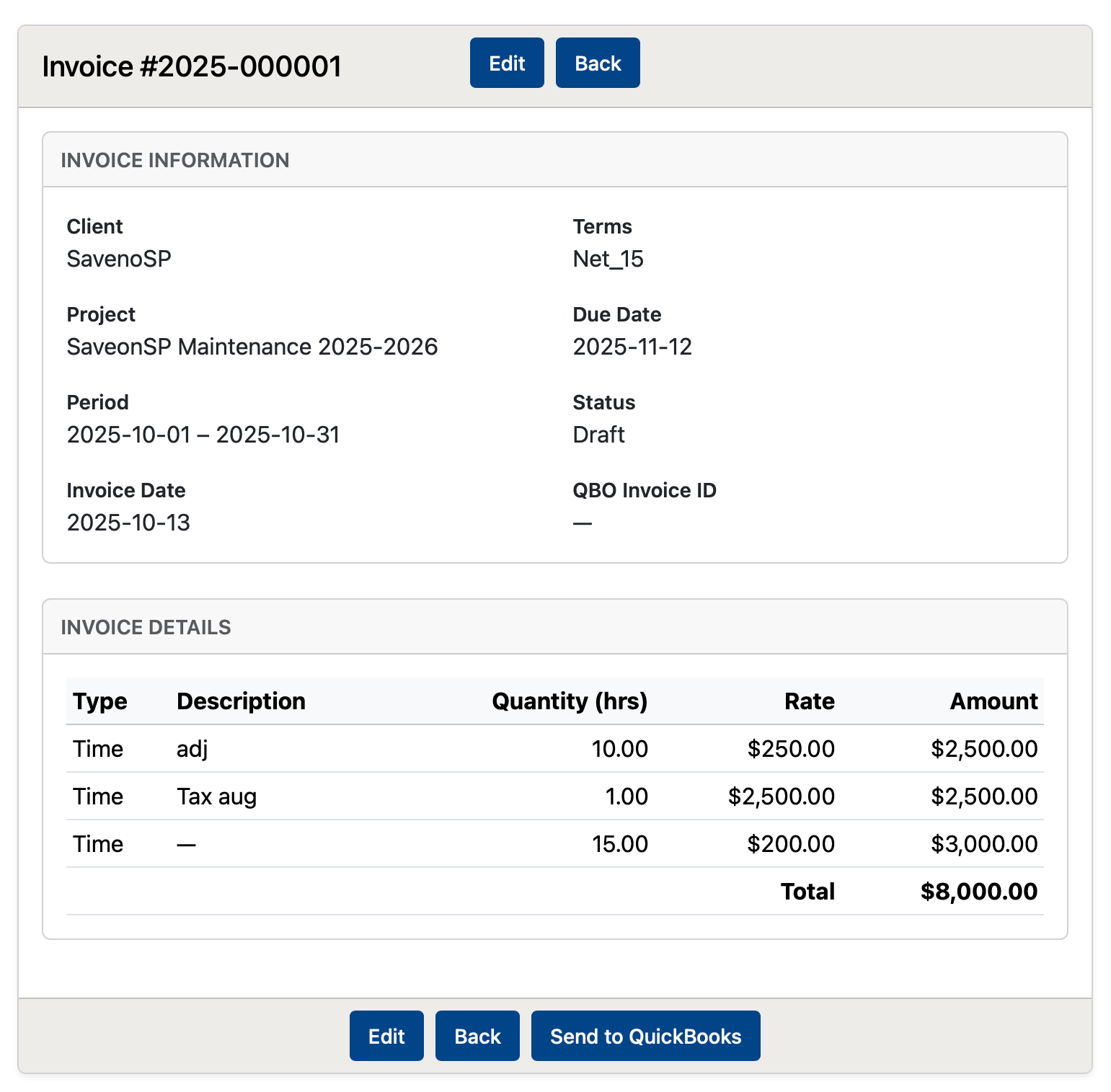
Task: Select the Net_15 terms value
Action: point(608,259)
